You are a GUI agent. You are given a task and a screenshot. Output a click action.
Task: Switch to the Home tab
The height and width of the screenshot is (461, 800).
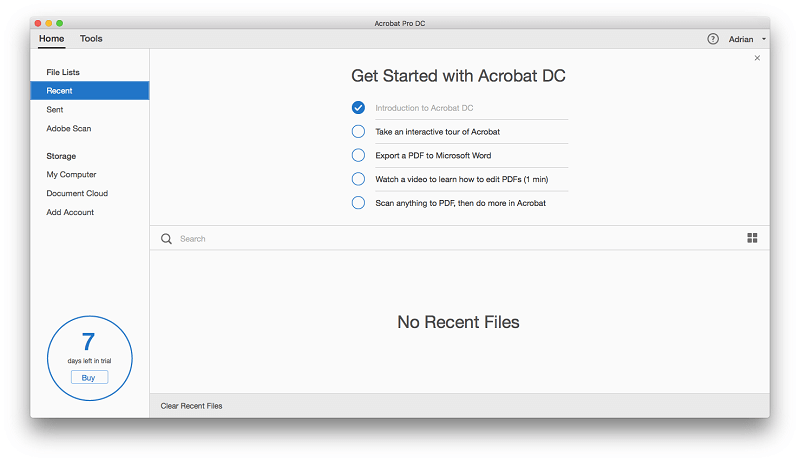[52, 39]
